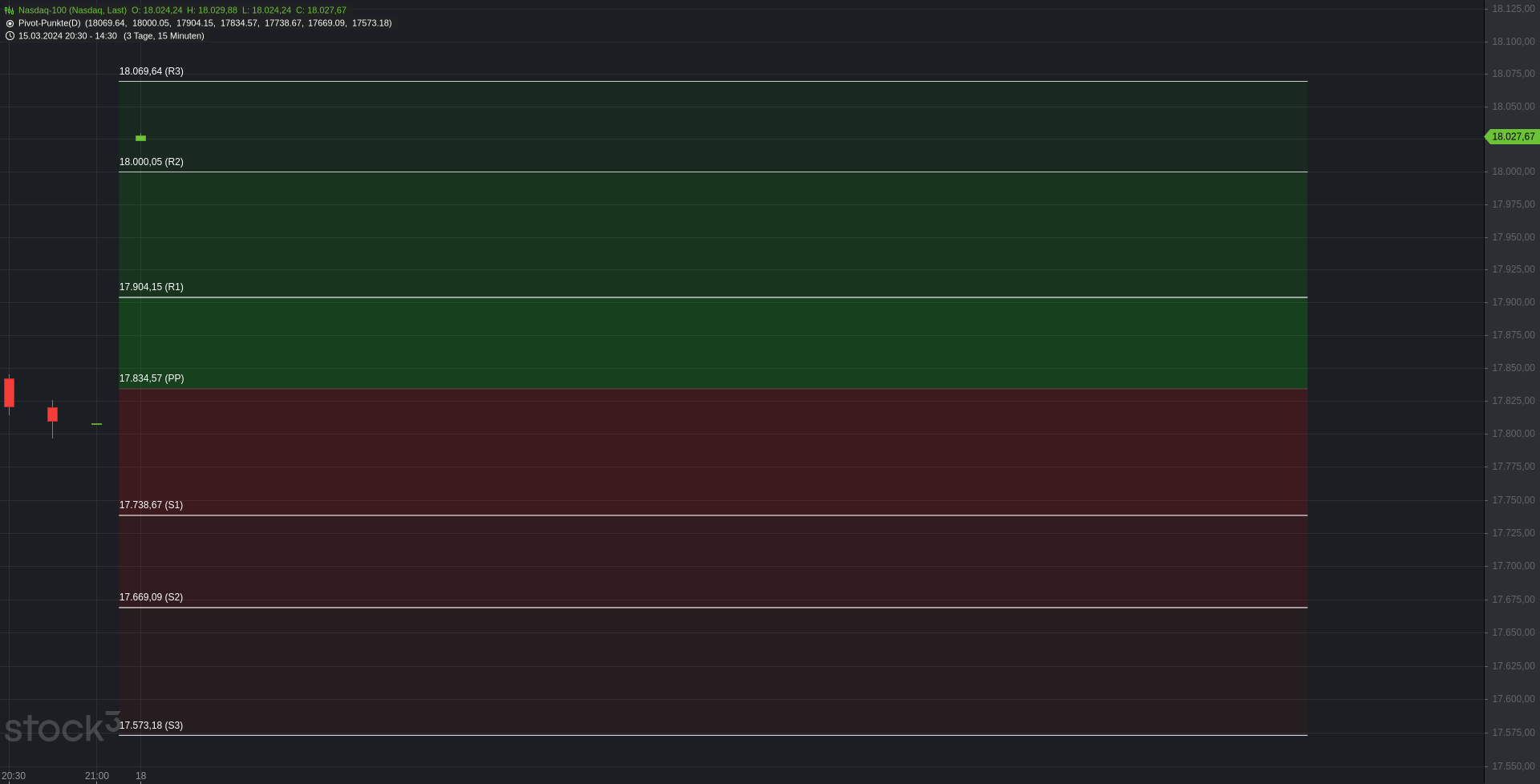The image size is (1540, 784).
Task: Click the clock icon beside the date range
Action: point(10,36)
